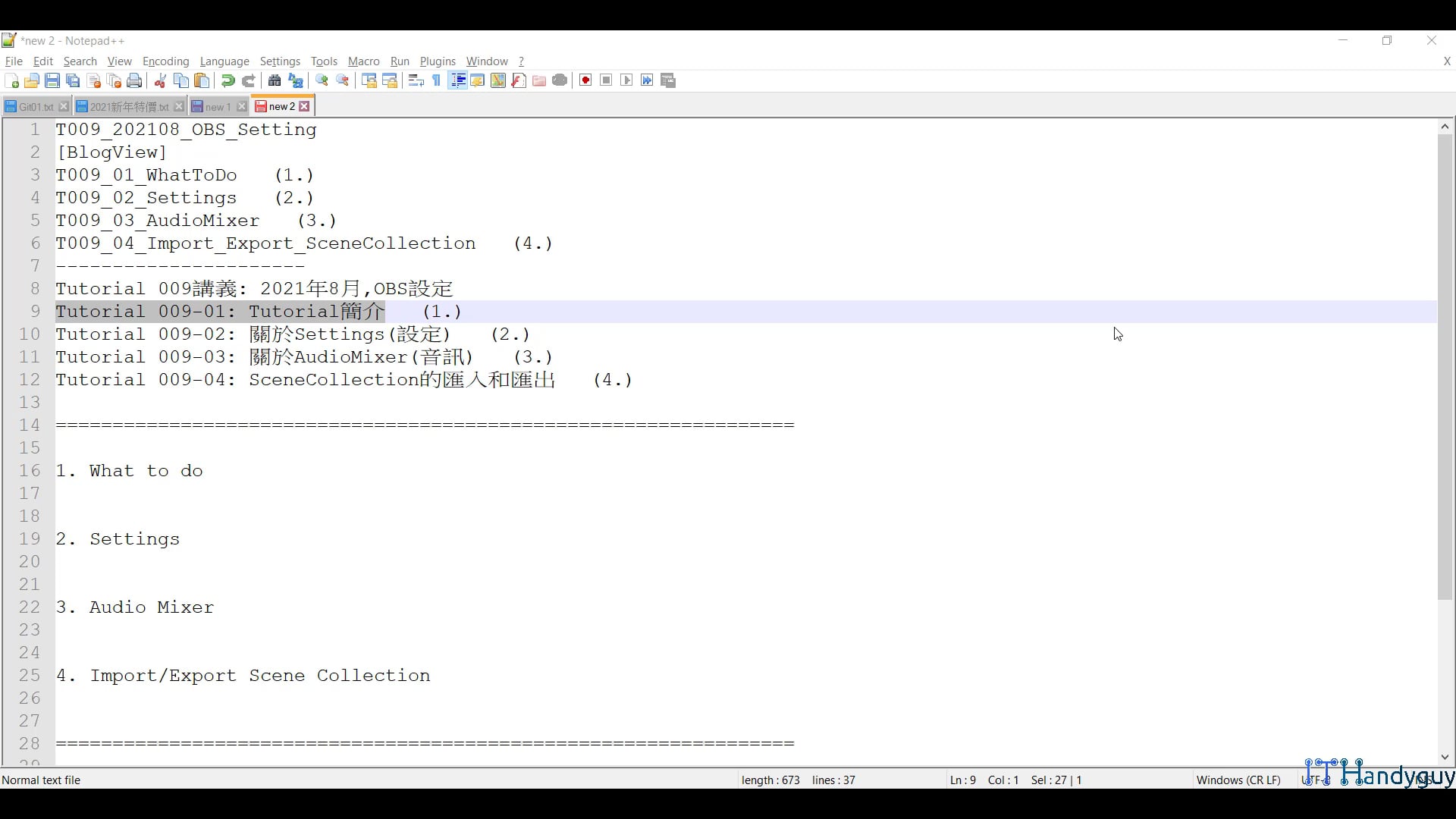Paste from clipboard using toolbar icon
Viewport: 1456px width, 819px height.
(202, 80)
